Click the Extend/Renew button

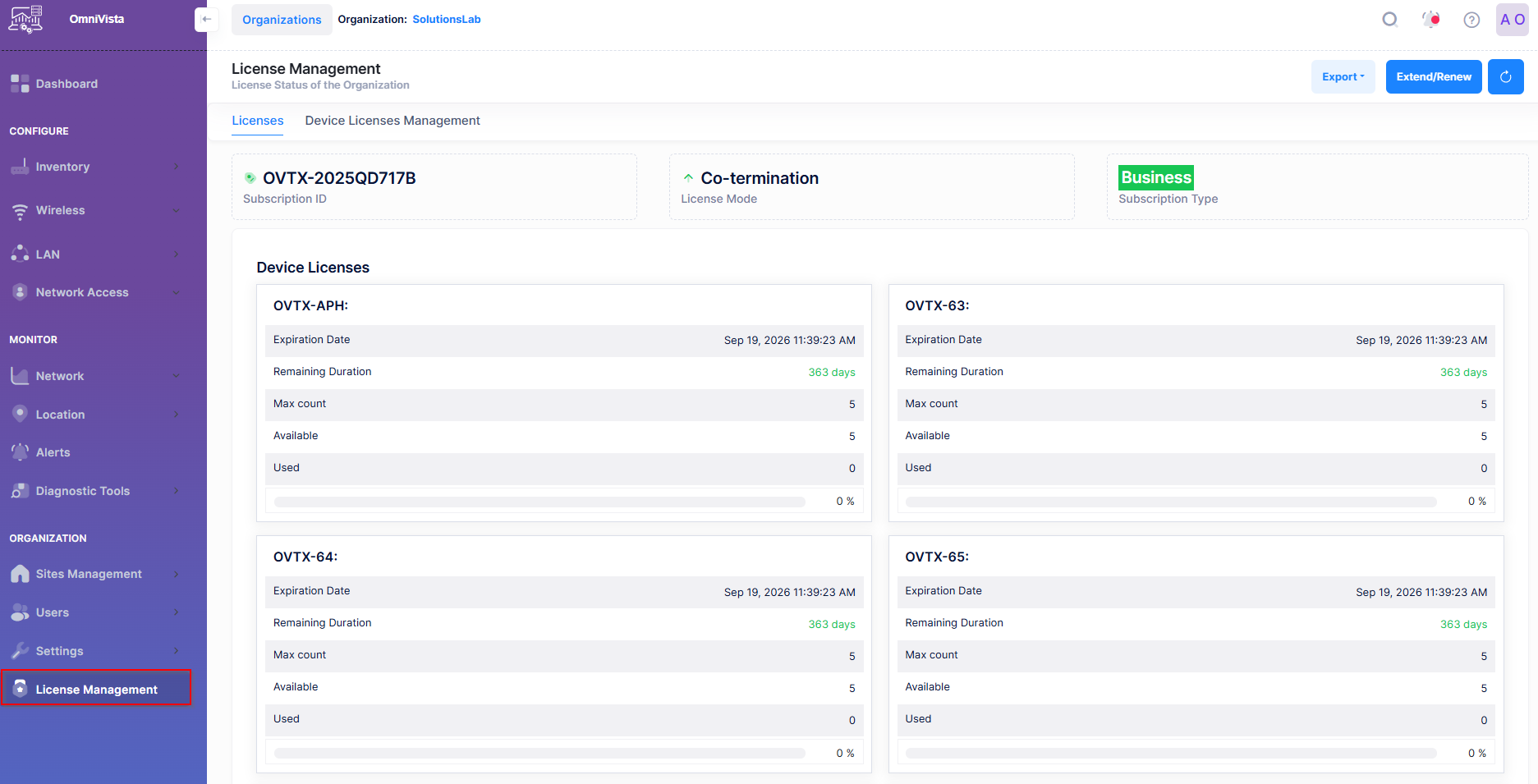(x=1433, y=77)
